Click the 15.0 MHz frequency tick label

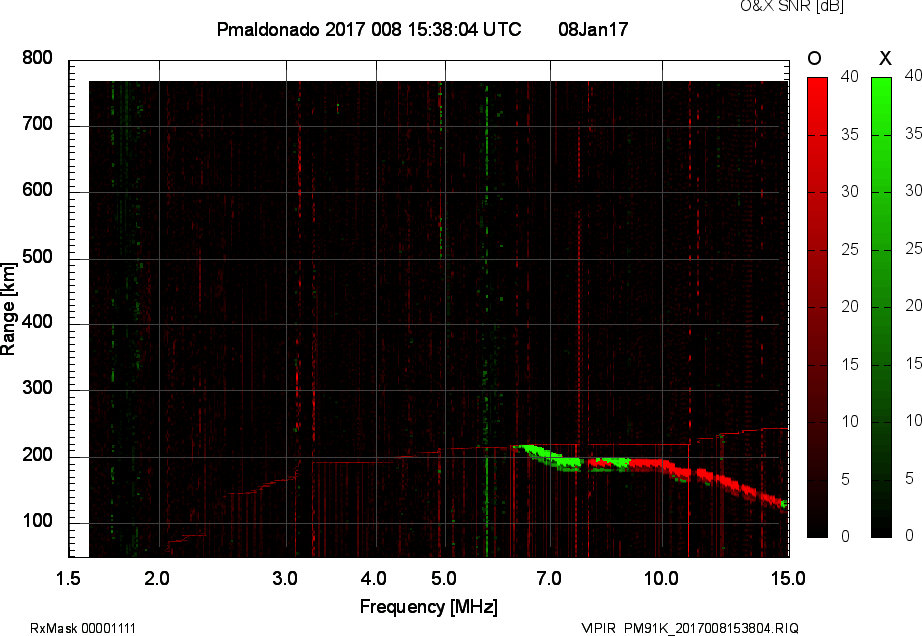pos(788,579)
